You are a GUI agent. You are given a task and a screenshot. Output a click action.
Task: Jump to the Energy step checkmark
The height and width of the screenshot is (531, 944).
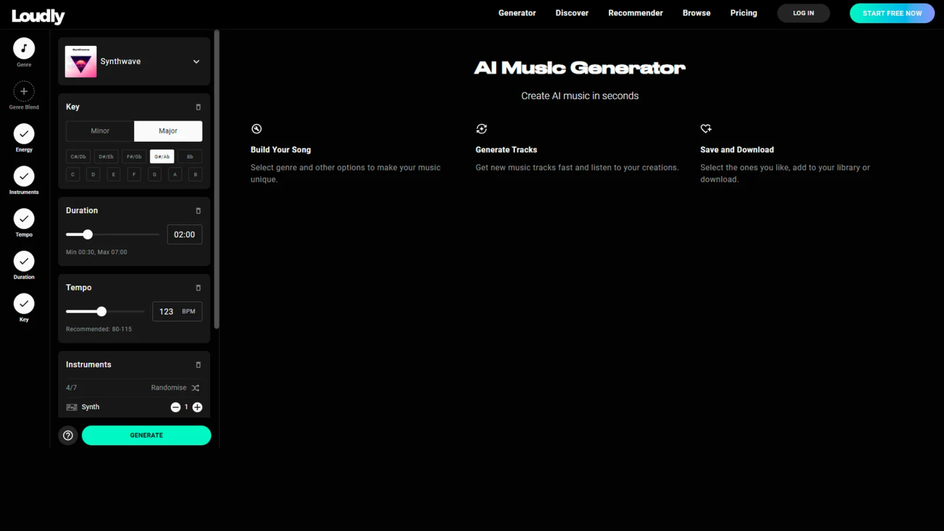(x=24, y=134)
